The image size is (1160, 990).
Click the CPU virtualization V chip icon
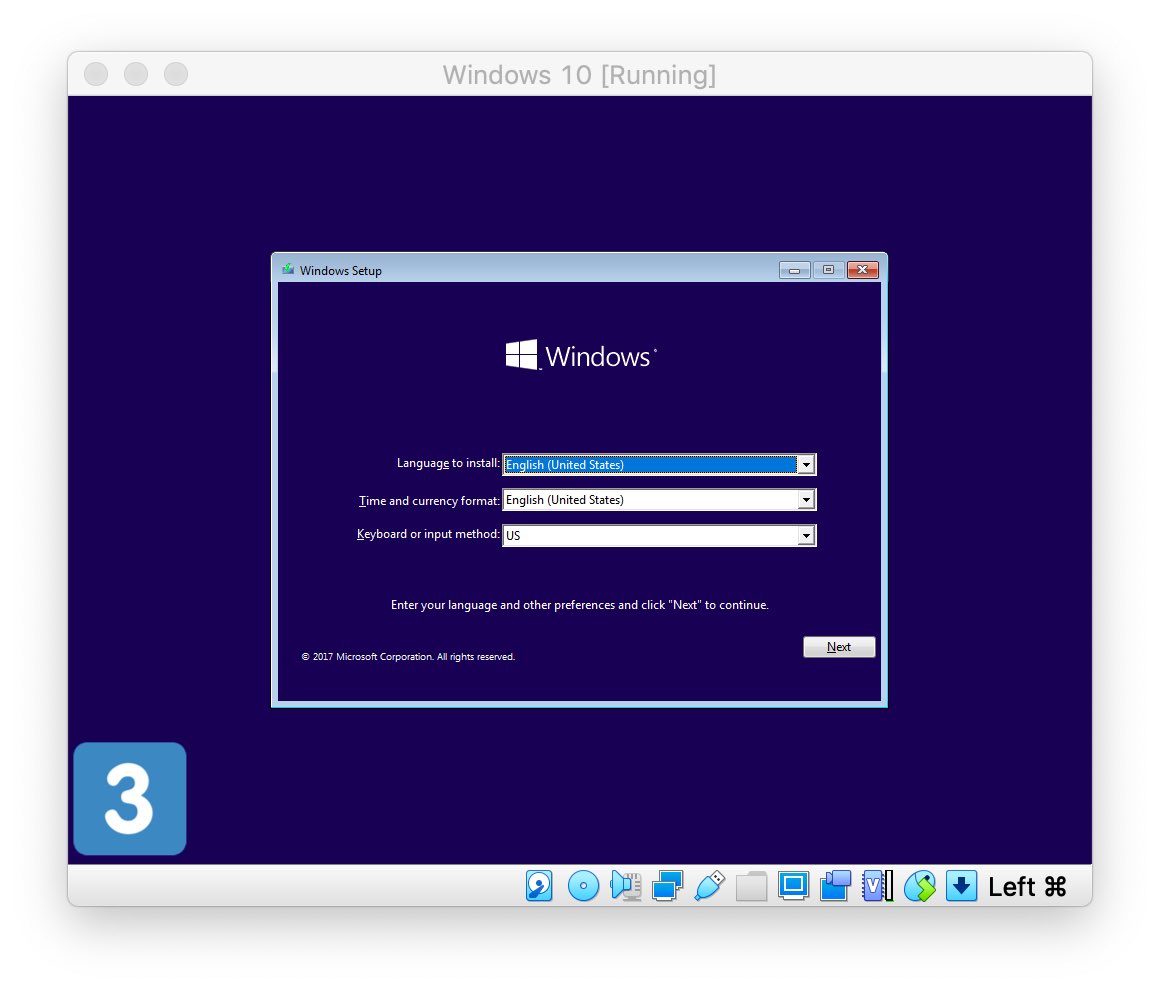[x=877, y=886]
